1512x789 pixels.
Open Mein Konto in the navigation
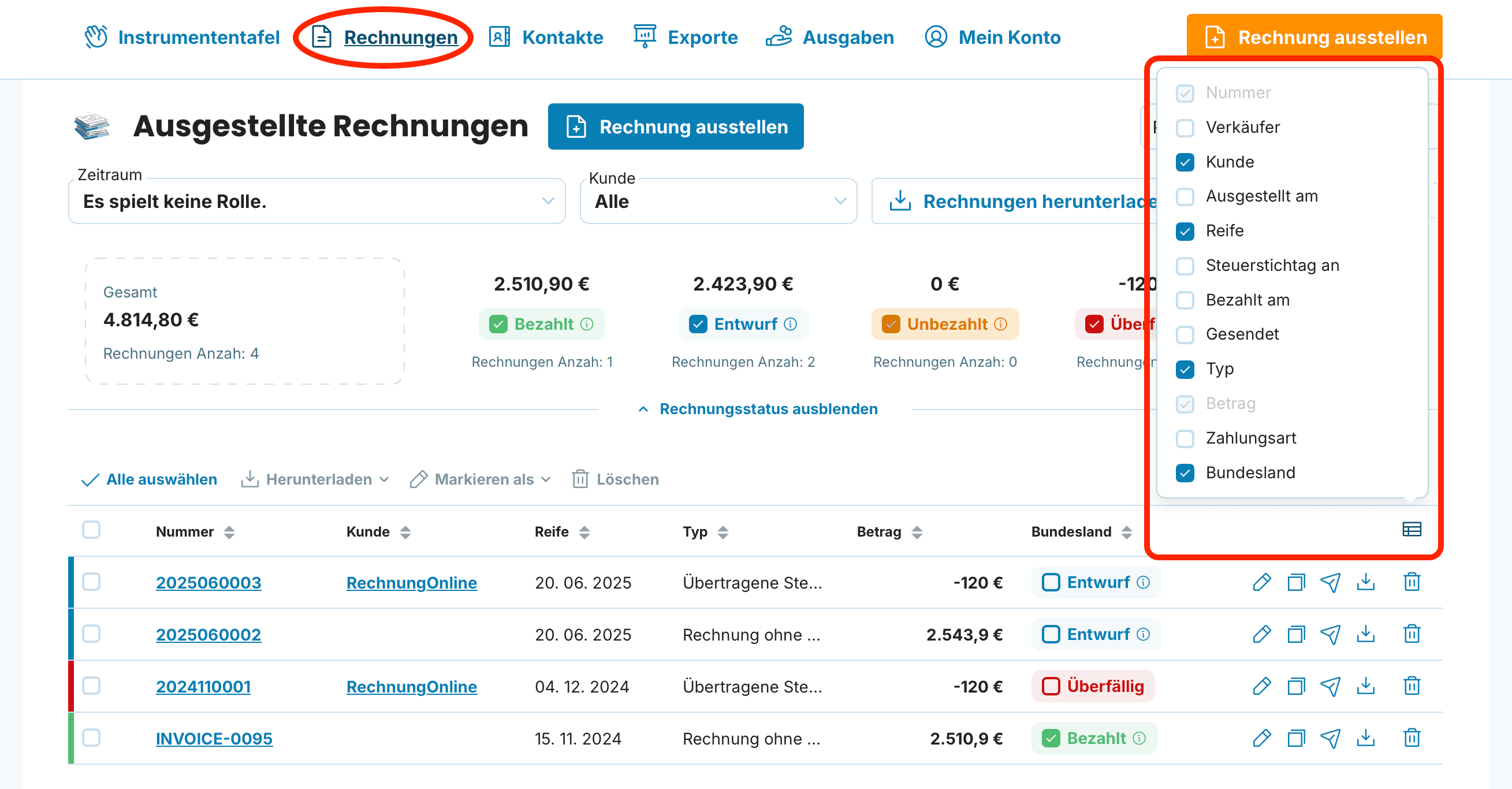(993, 38)
